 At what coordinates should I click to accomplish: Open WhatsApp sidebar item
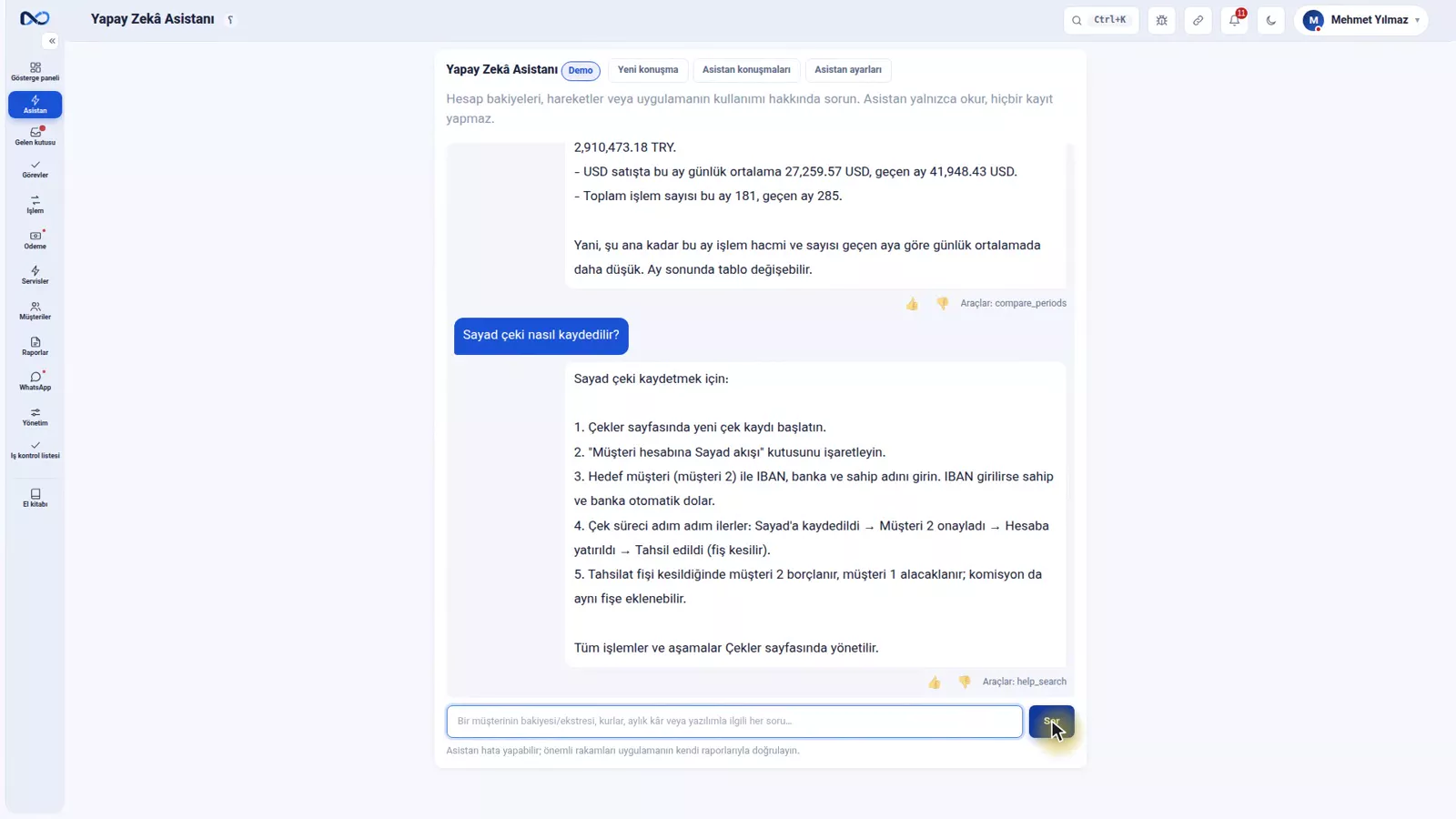35,381
